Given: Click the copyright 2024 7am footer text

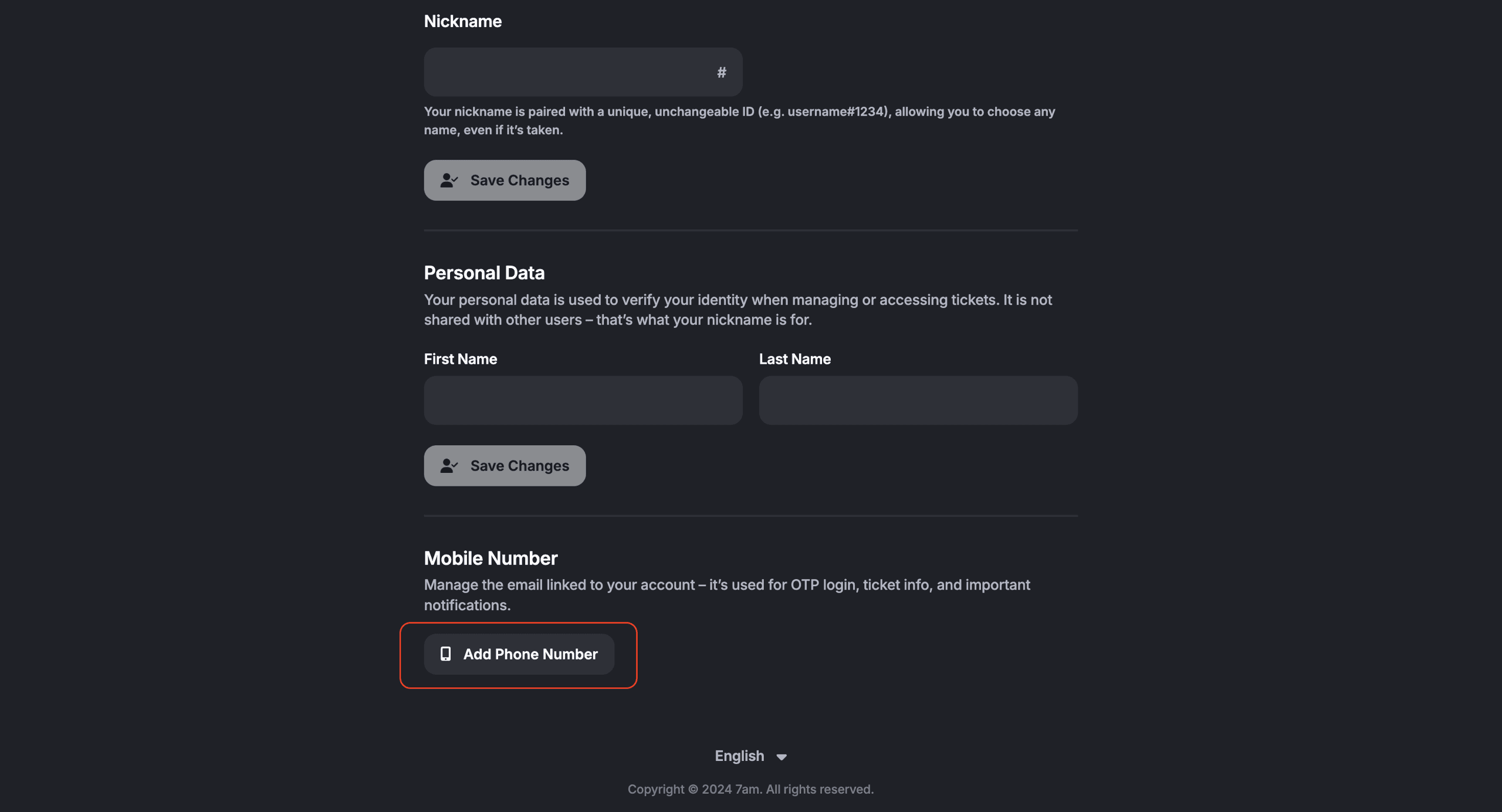Looking at the screenshot, I should (x=750, y=789).
